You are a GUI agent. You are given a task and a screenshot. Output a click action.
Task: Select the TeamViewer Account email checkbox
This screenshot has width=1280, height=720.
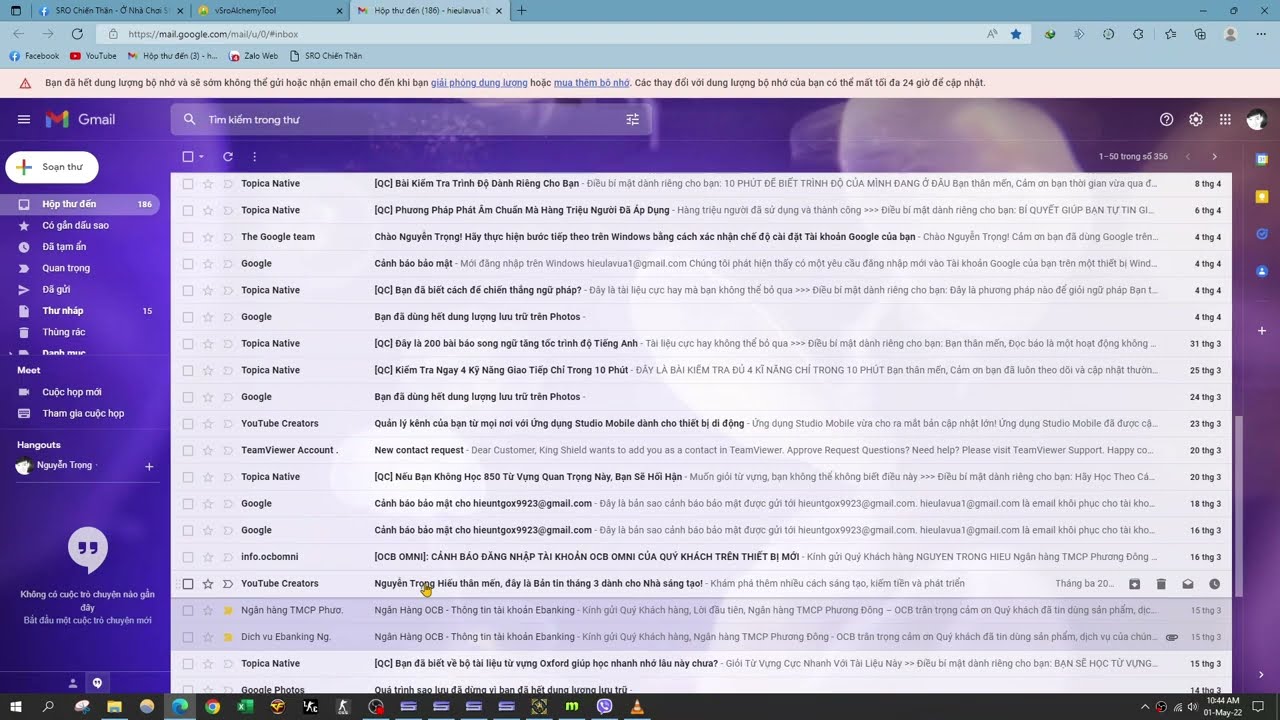(x=188, y=450)
